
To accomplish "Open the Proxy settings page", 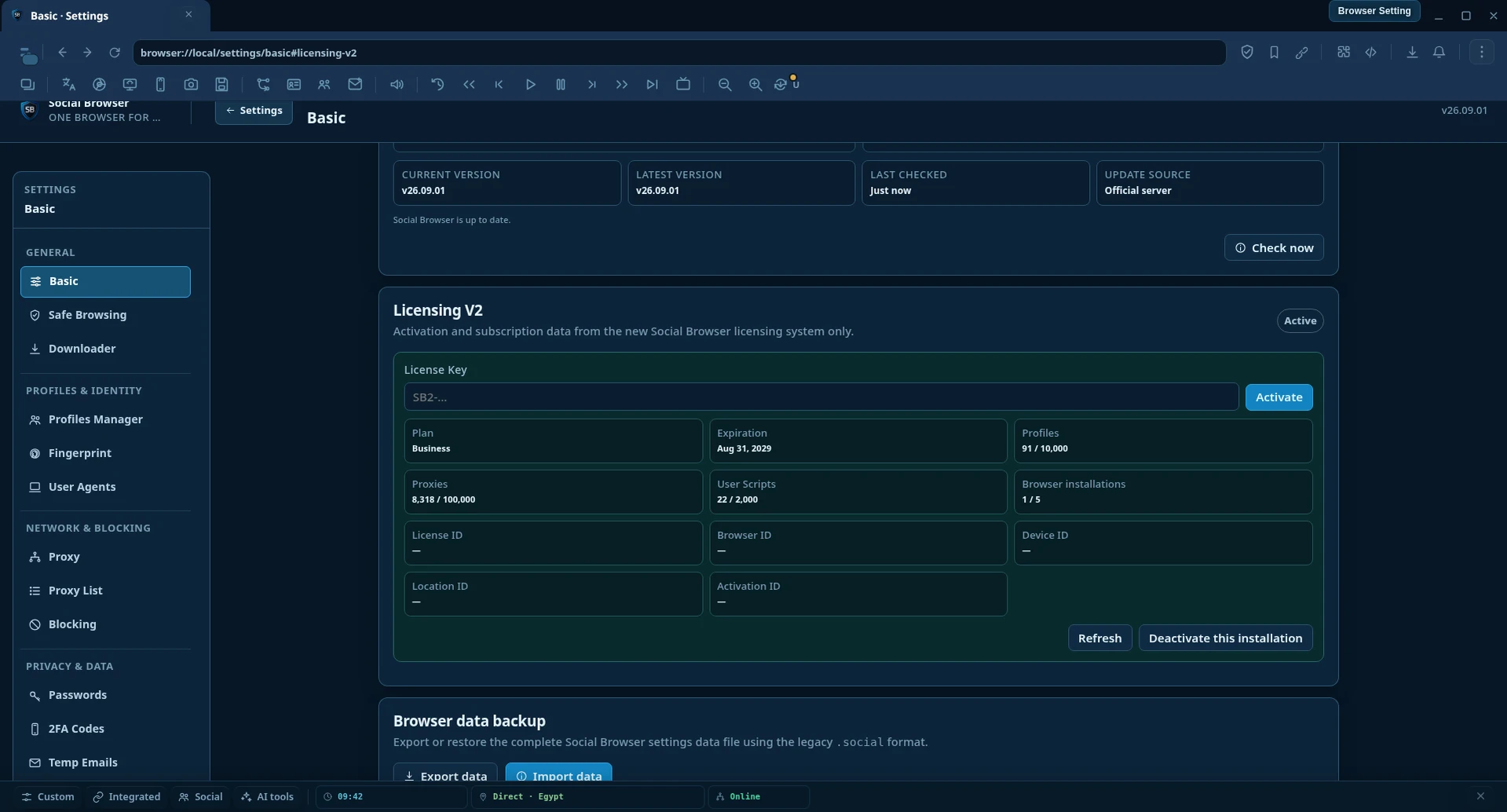I will [x=105, y=557].
